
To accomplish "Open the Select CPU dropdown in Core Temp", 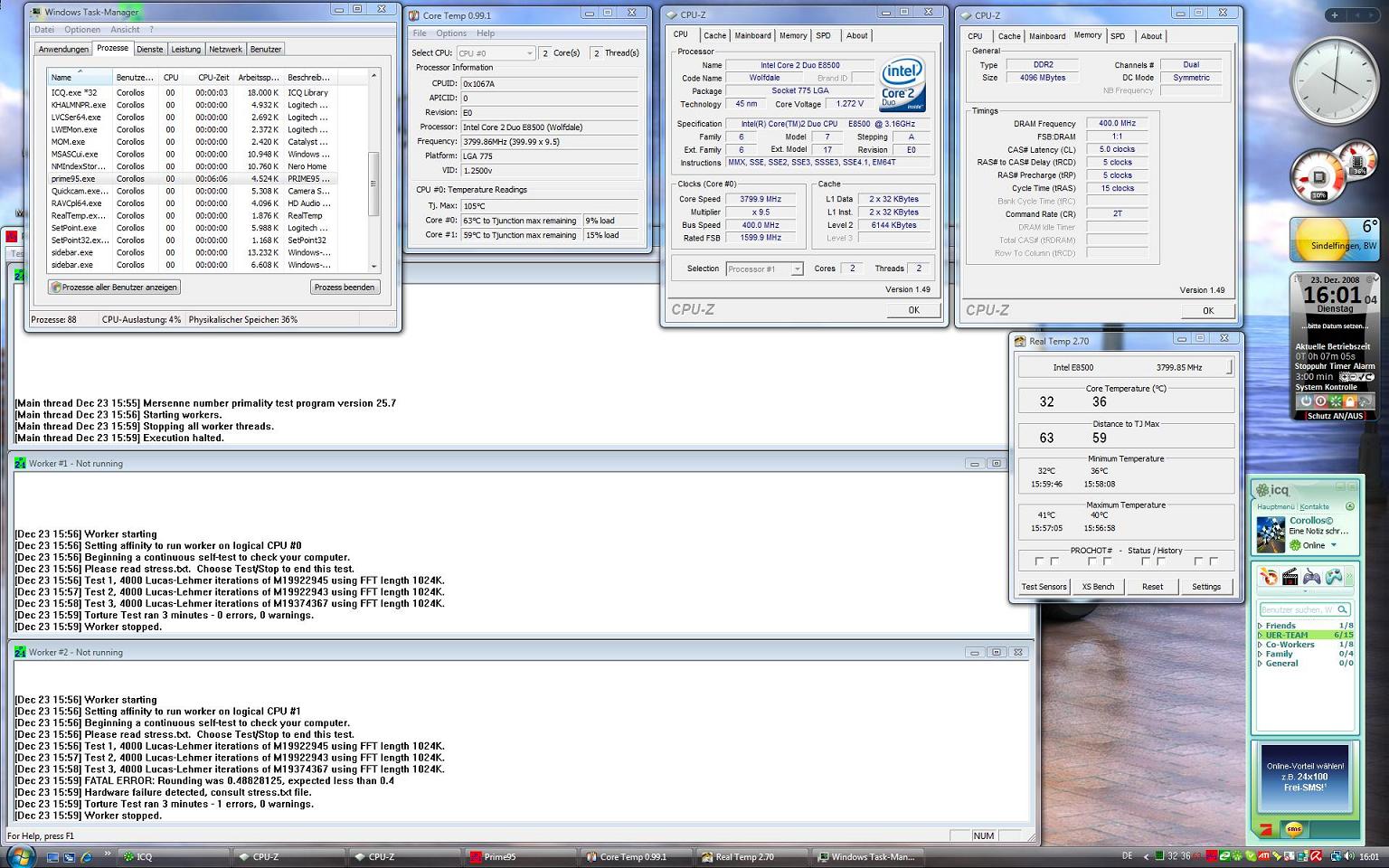I will [496, 53].
